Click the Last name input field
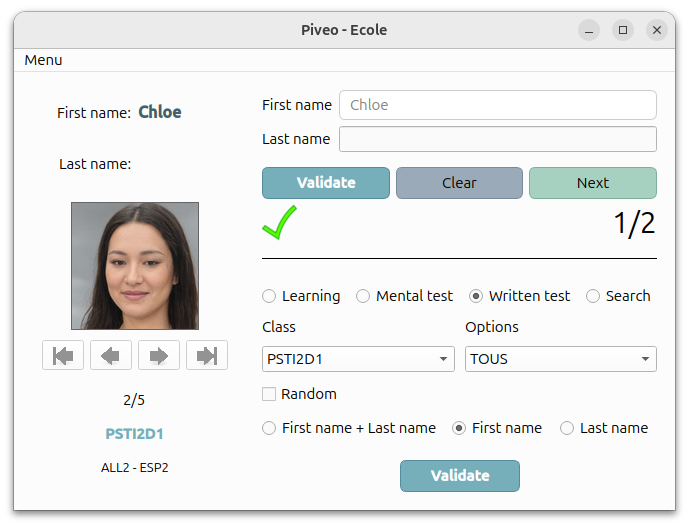This screenshot has height=527, width=689. (498, 139)
